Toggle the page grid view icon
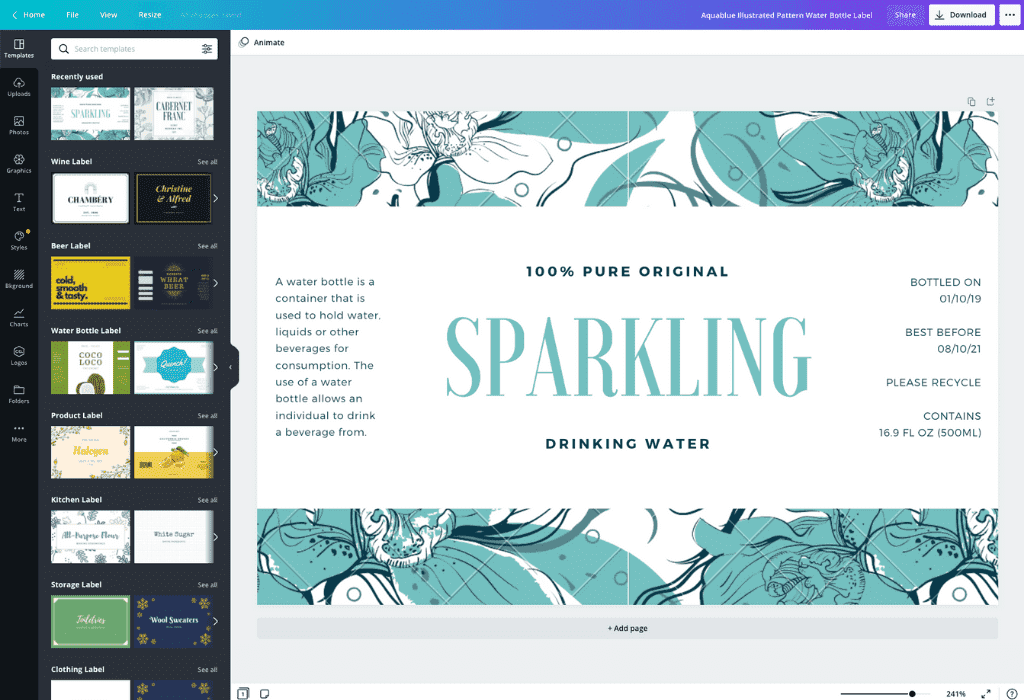The height and width of the screenshot is (700, 1024). [x=243, y=693]
